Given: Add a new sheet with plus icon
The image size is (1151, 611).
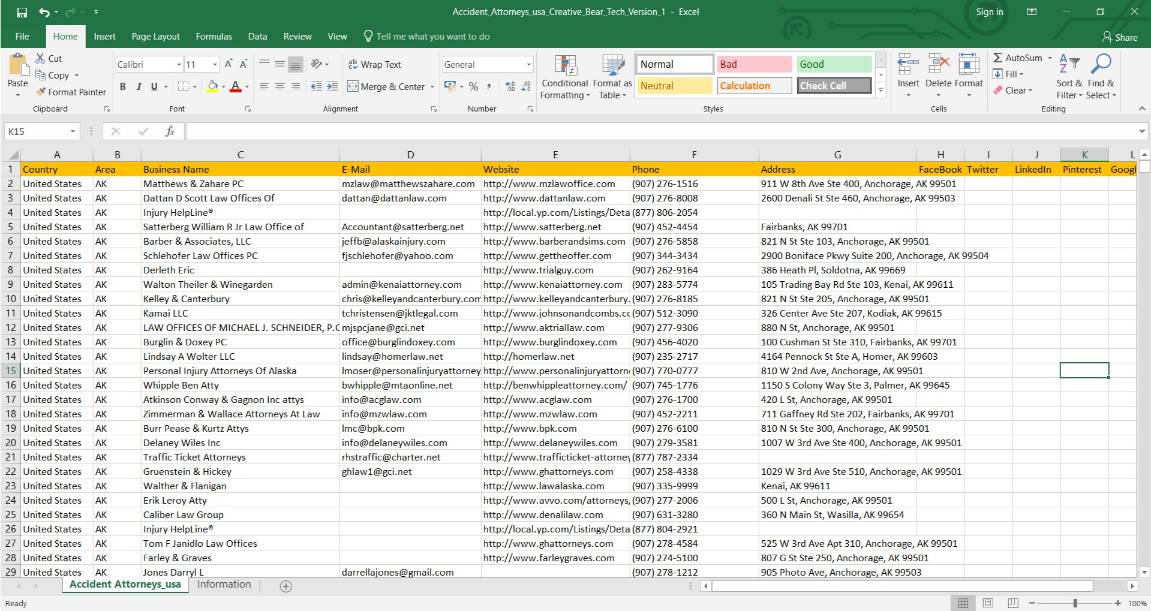Looking at the screenshot, I should click(286, 586).
